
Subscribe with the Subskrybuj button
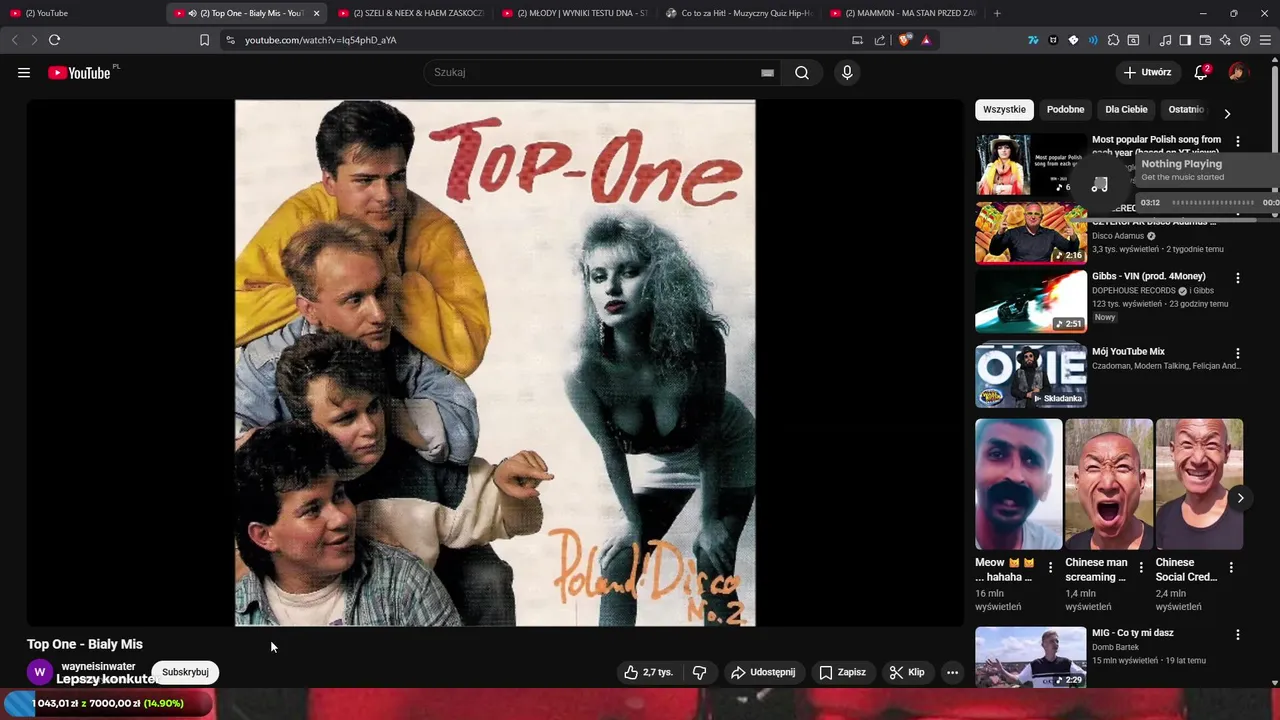click(x=185, y=672)
